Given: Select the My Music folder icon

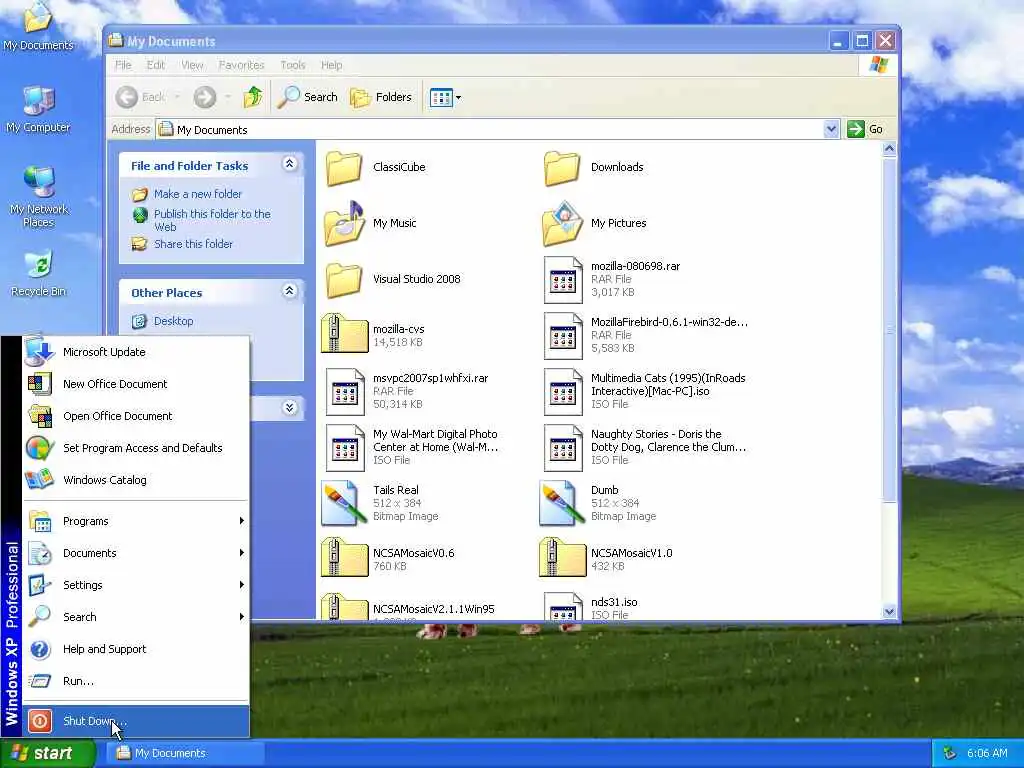Looking at the screenshot, I should point(344,223).
